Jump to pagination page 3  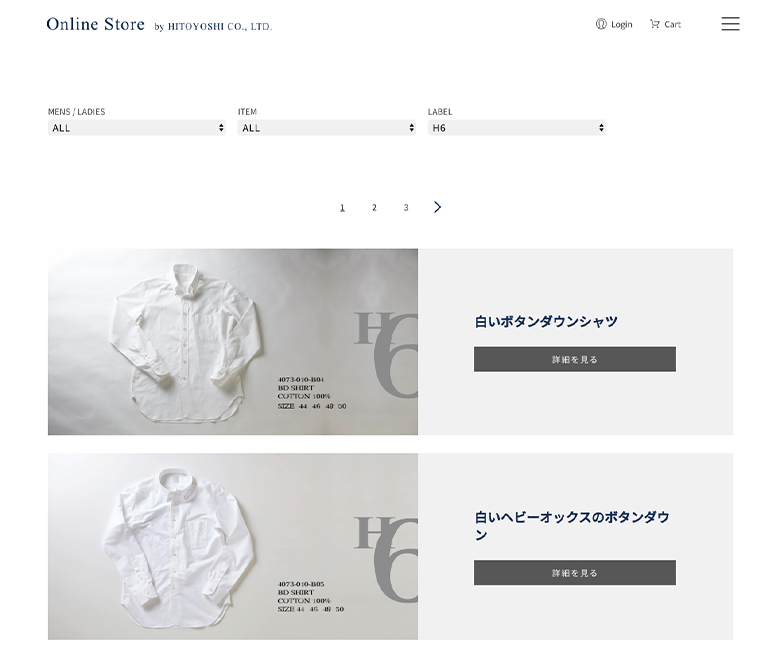406,207
